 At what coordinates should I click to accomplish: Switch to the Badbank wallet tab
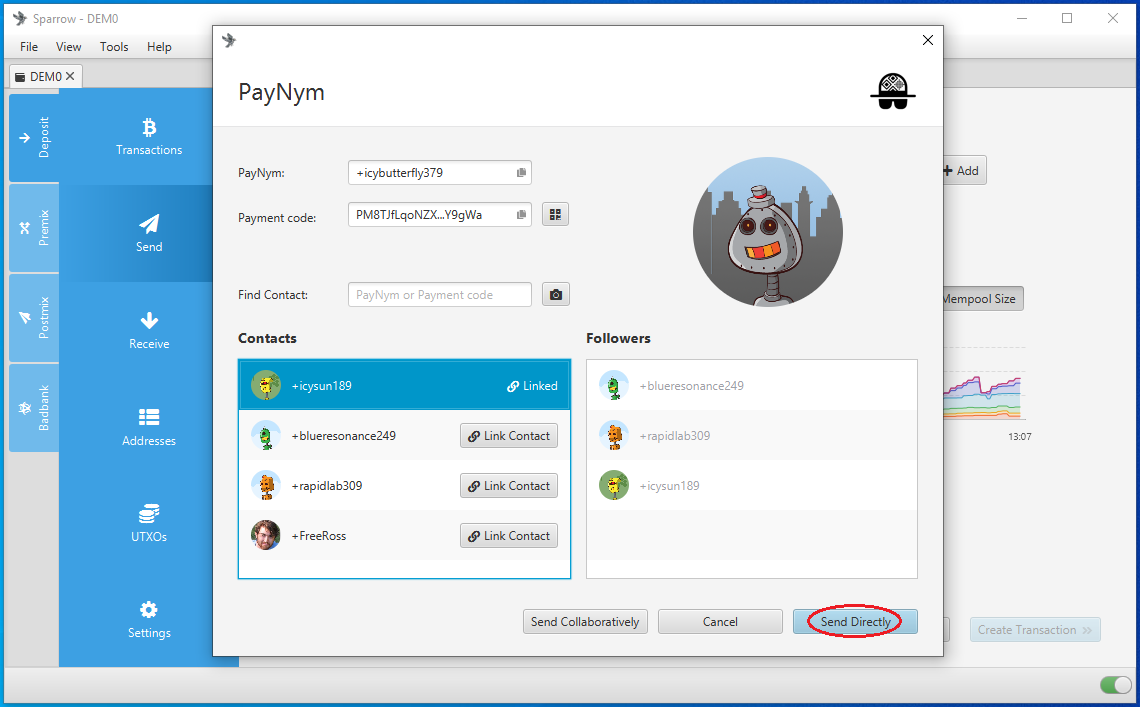(x=34, y=408)
